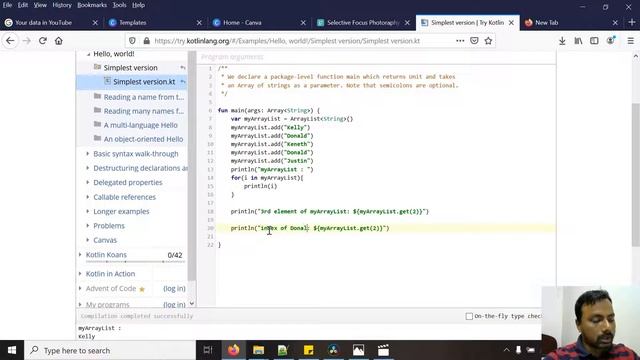
Task: Open the Edit menu
Action: 23,5
